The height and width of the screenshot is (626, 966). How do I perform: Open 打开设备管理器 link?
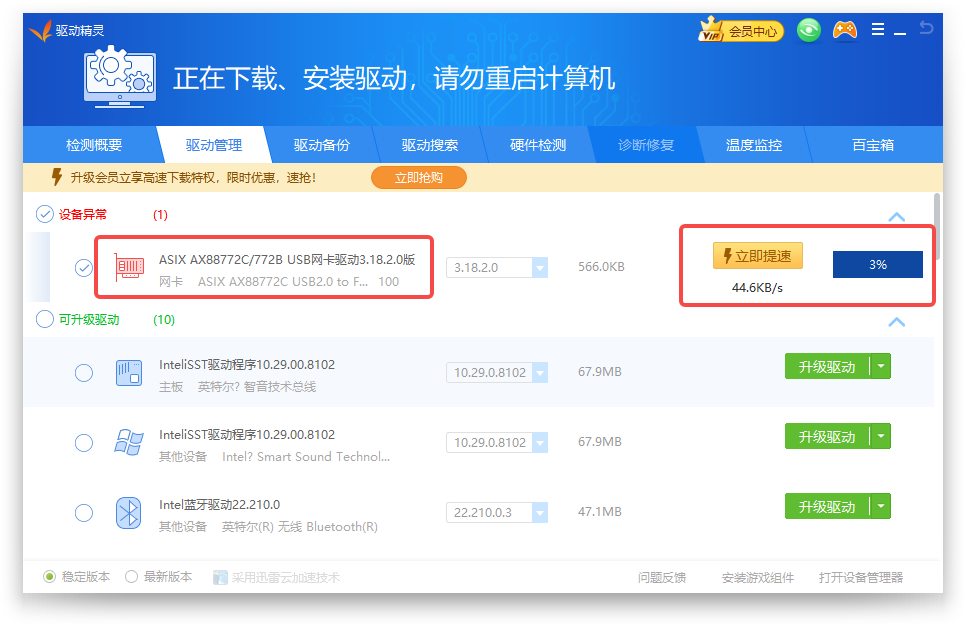tap(860, 578)
